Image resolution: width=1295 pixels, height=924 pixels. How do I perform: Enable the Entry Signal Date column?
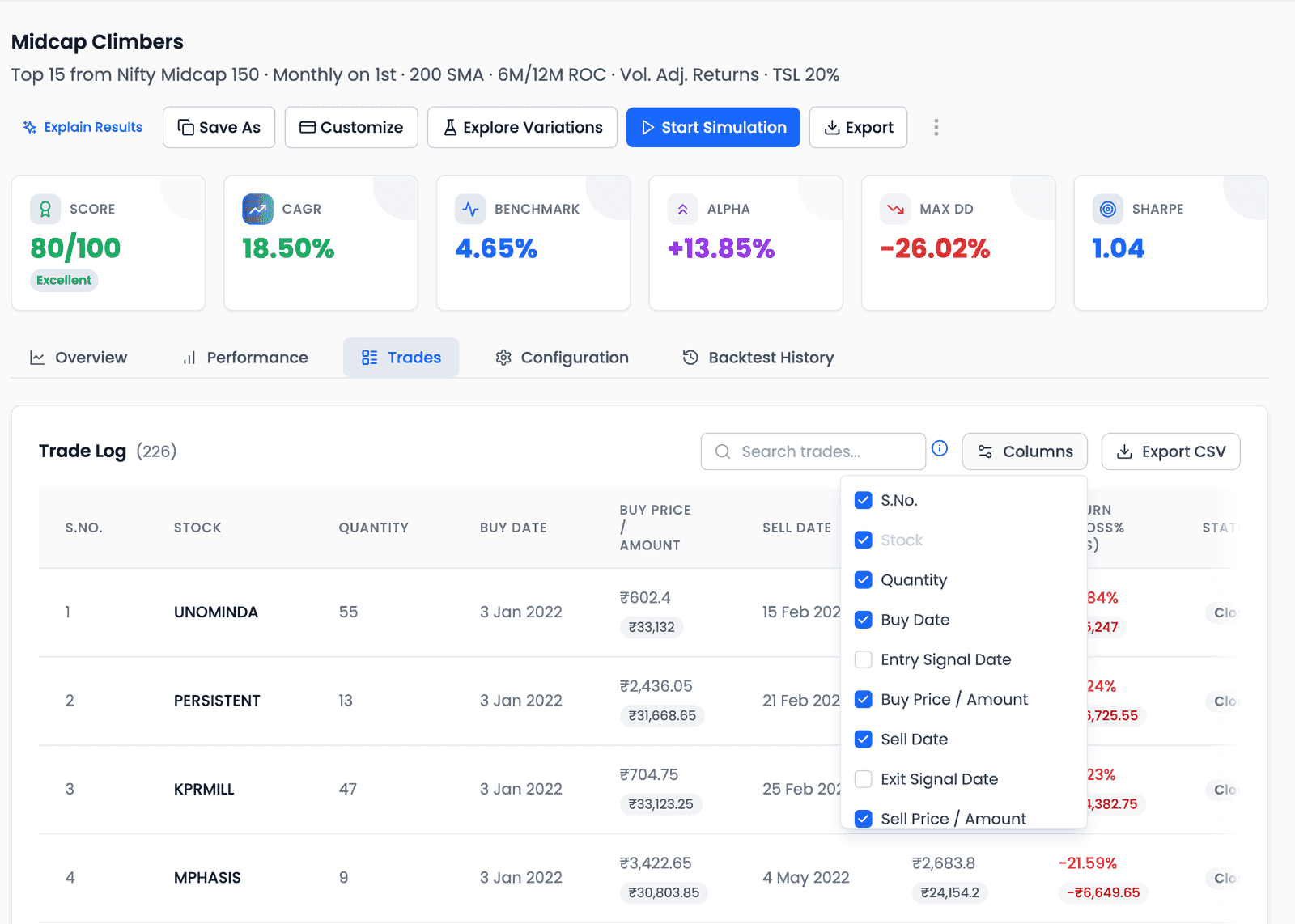864,659
